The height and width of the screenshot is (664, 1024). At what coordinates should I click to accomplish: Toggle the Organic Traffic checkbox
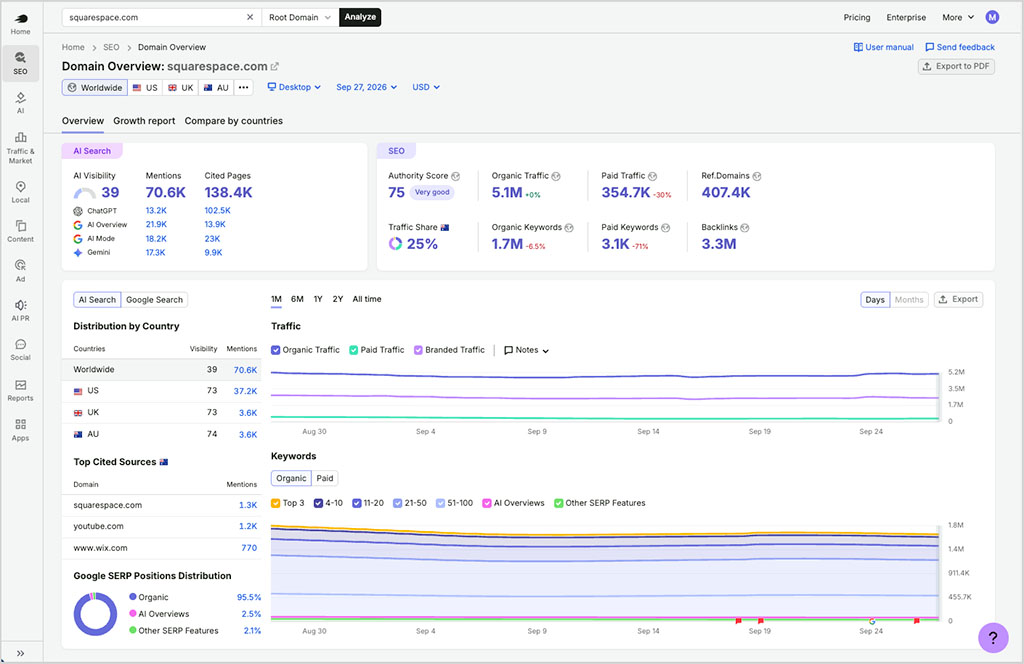(276, 350)
